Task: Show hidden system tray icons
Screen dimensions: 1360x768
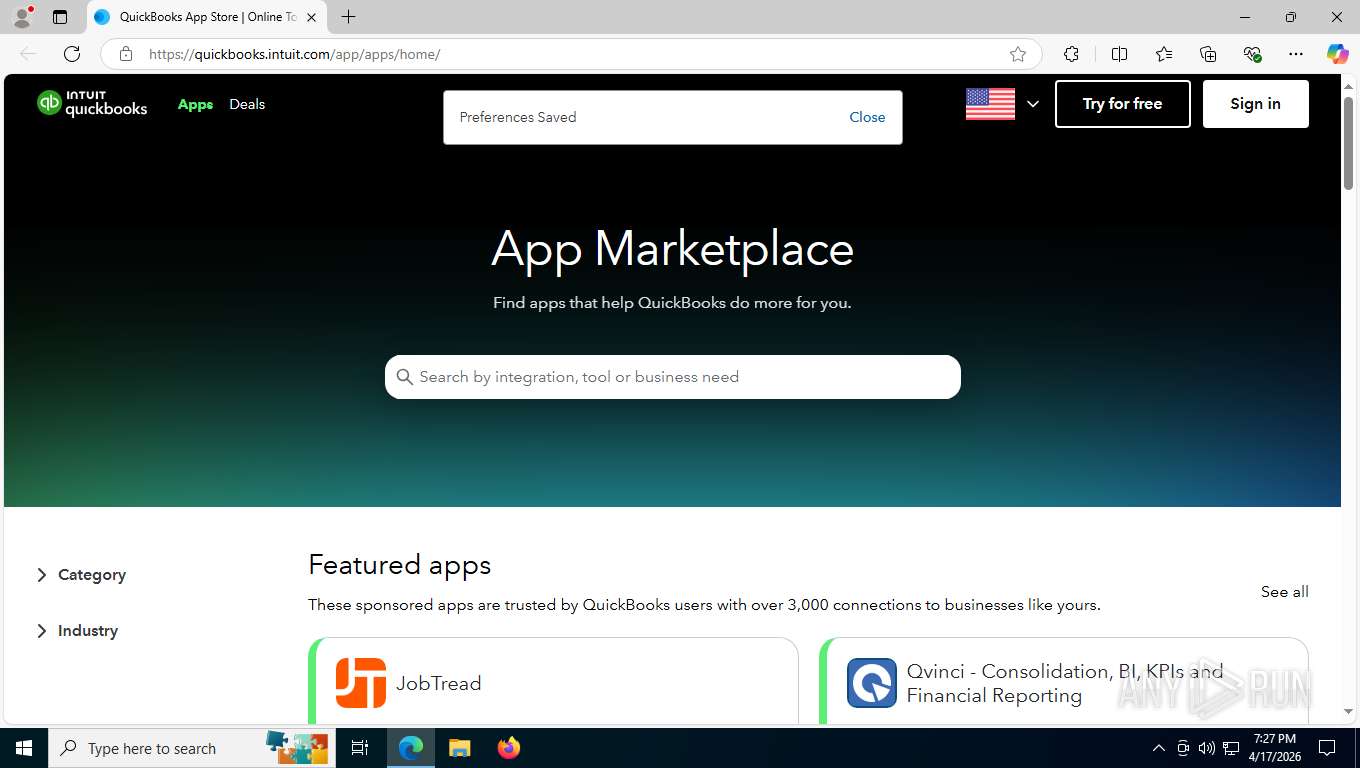Action: tap(1159, 748)
